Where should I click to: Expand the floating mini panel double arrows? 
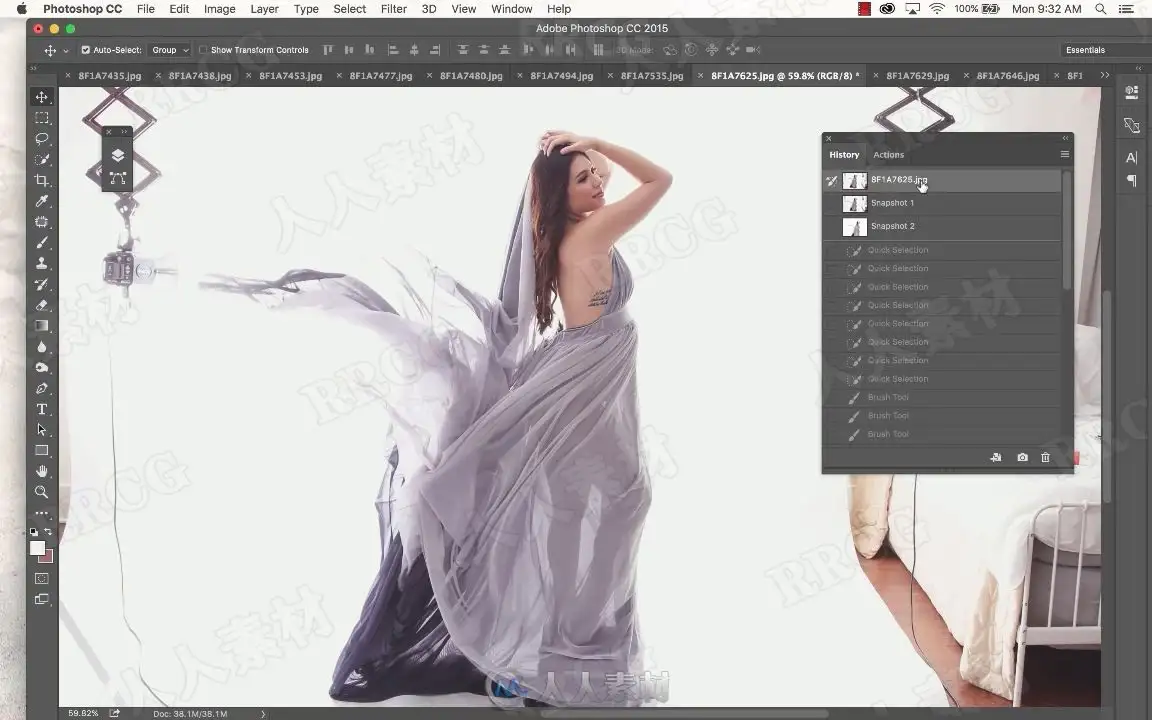(124, 132)
